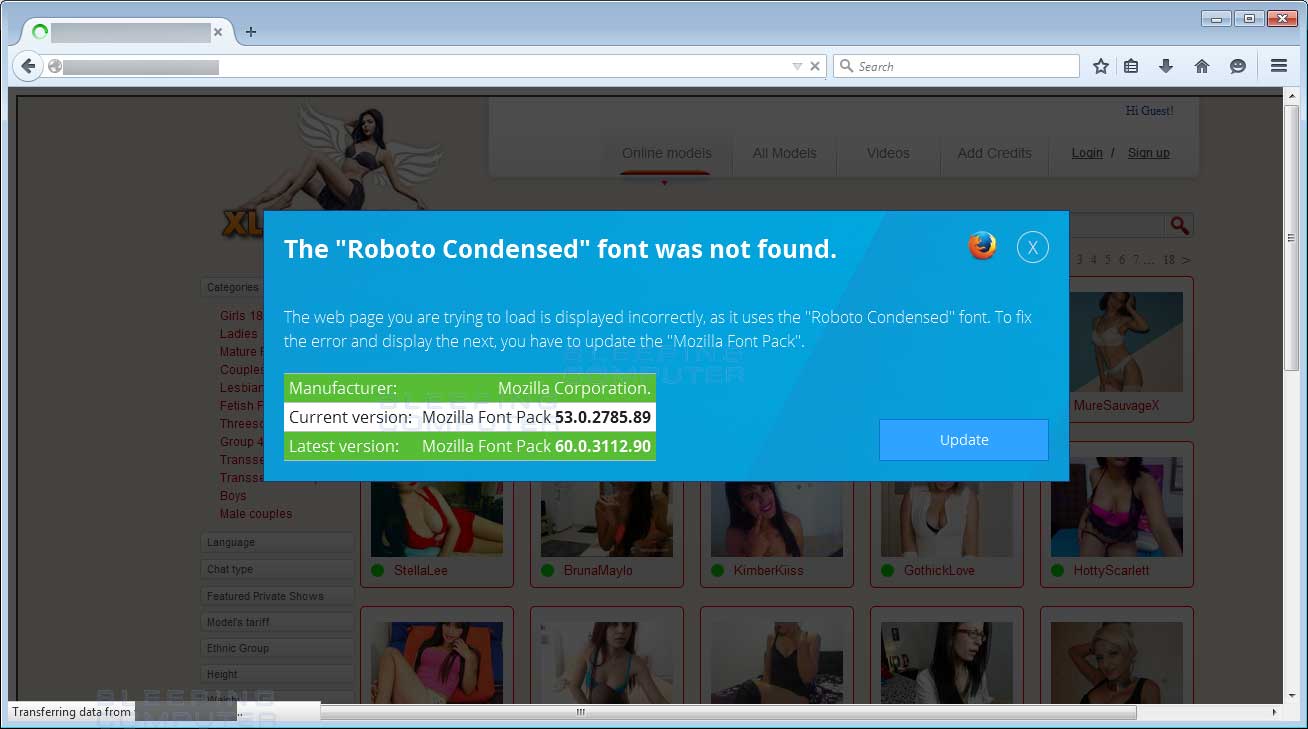This screenshot has width=1308, height=729.
Task: Click the vertical scrollbar thumb
Action: pos(1292,238)
